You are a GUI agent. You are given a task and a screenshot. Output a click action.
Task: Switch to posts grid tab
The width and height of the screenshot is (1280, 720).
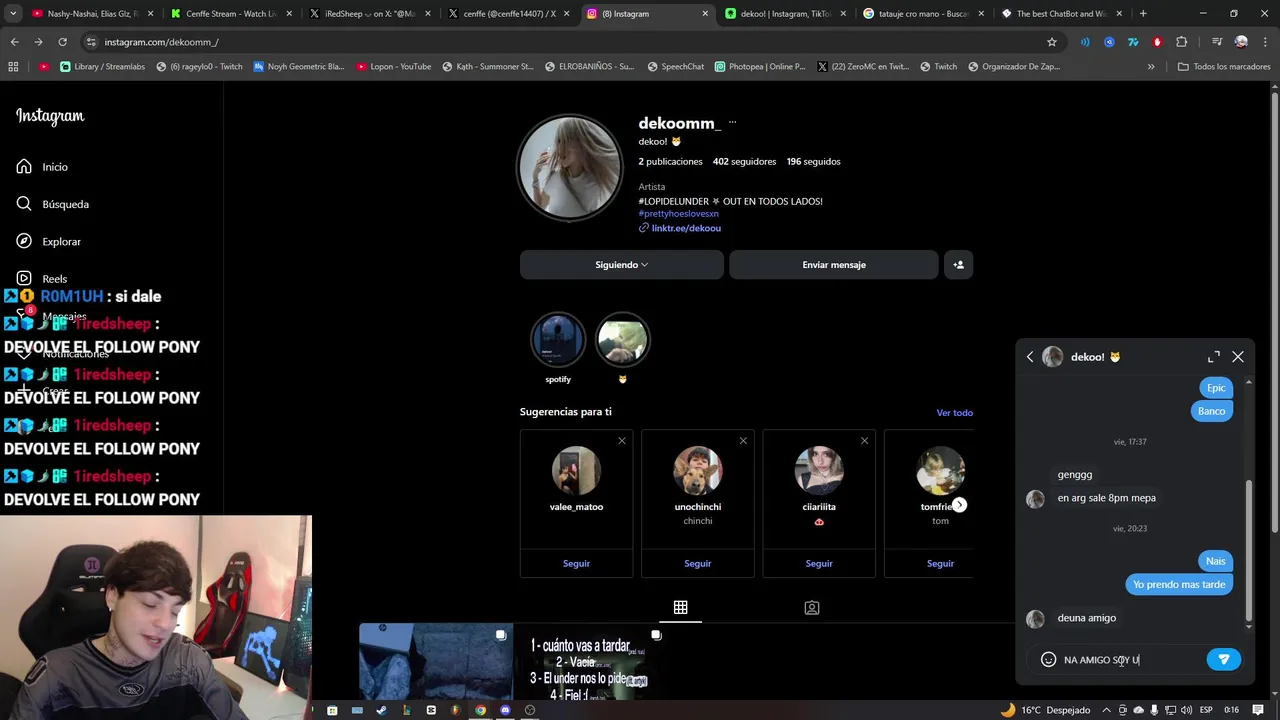[680, 607]
